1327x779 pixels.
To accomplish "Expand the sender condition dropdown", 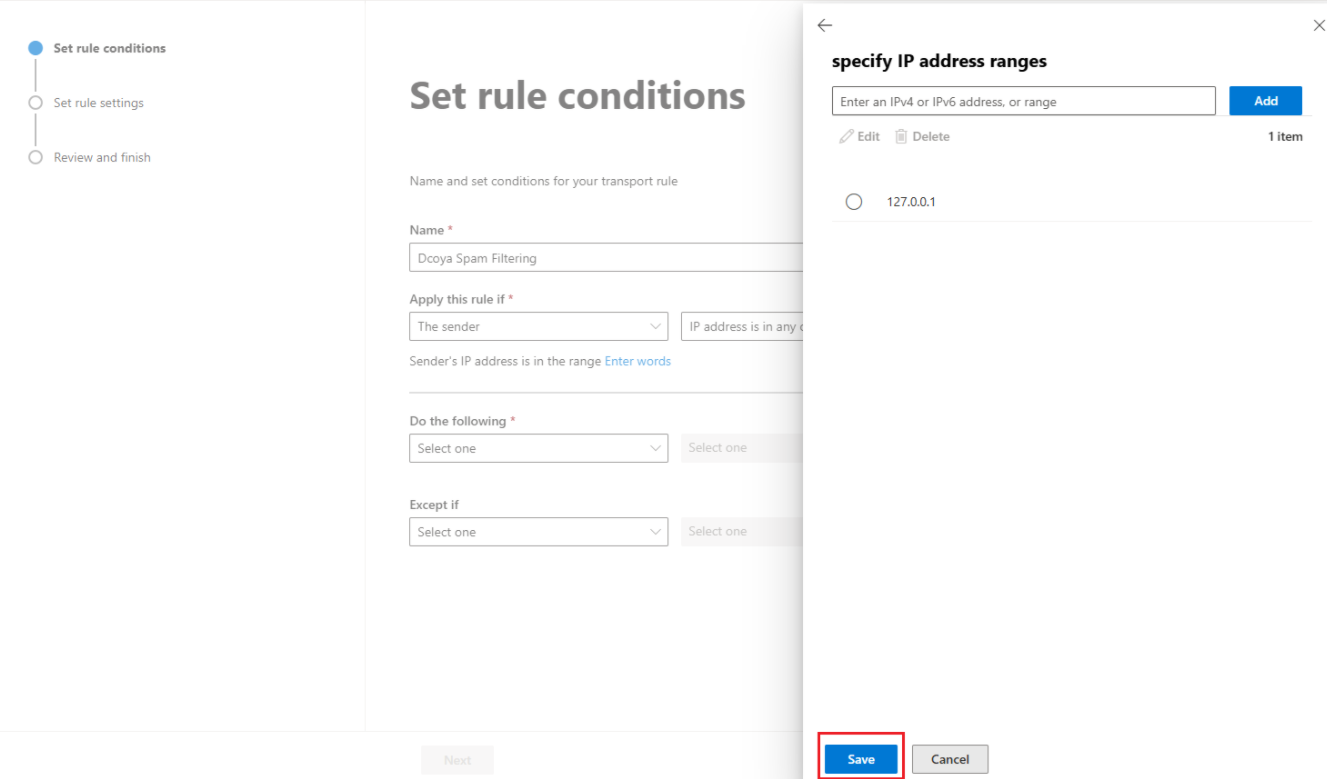I will pyautogui.click(x=539, y=327).
